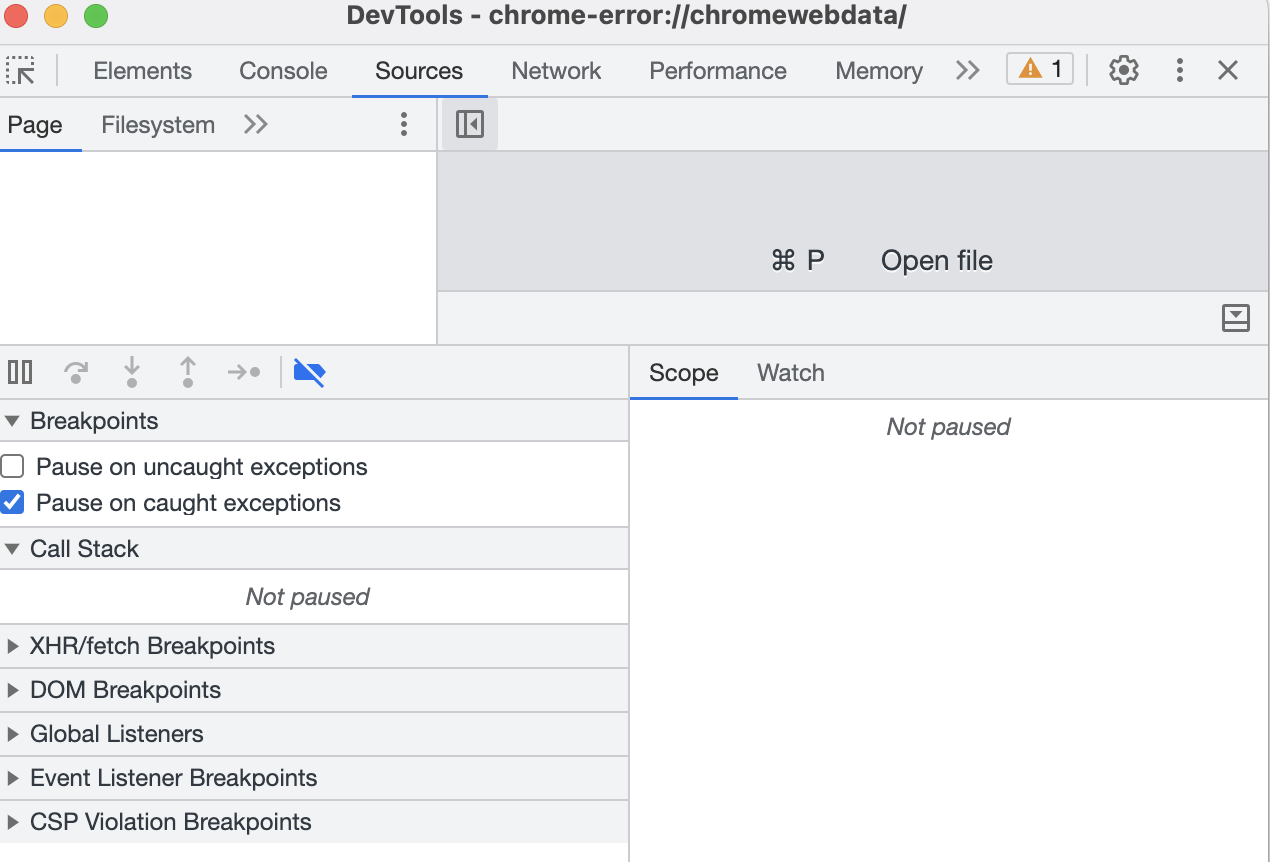Switch to the Console tab

click(283, 71)
